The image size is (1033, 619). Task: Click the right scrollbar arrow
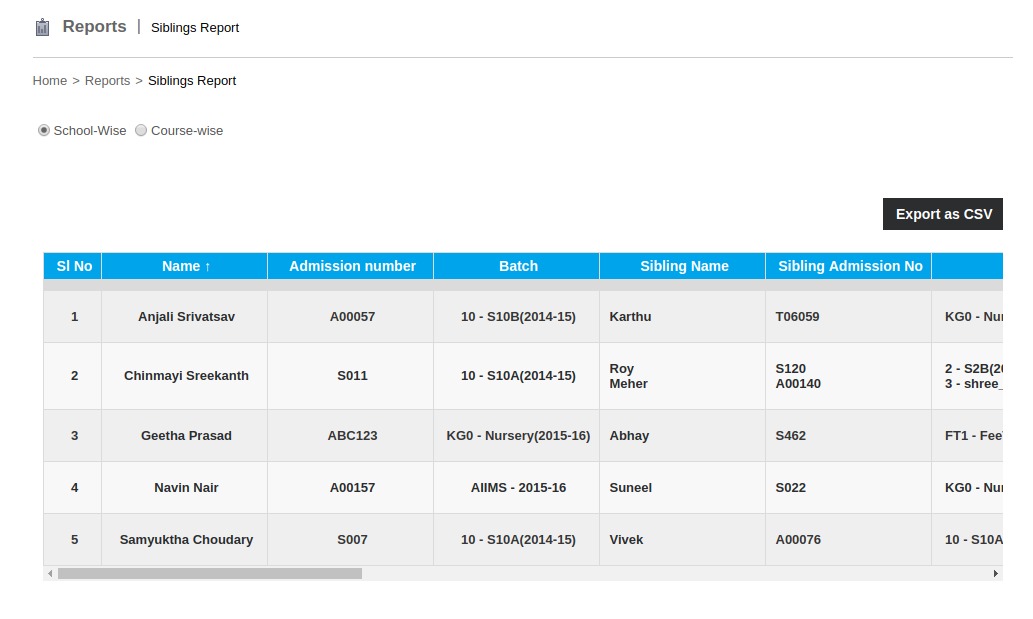pyautogui.click(x=995, y=574)
